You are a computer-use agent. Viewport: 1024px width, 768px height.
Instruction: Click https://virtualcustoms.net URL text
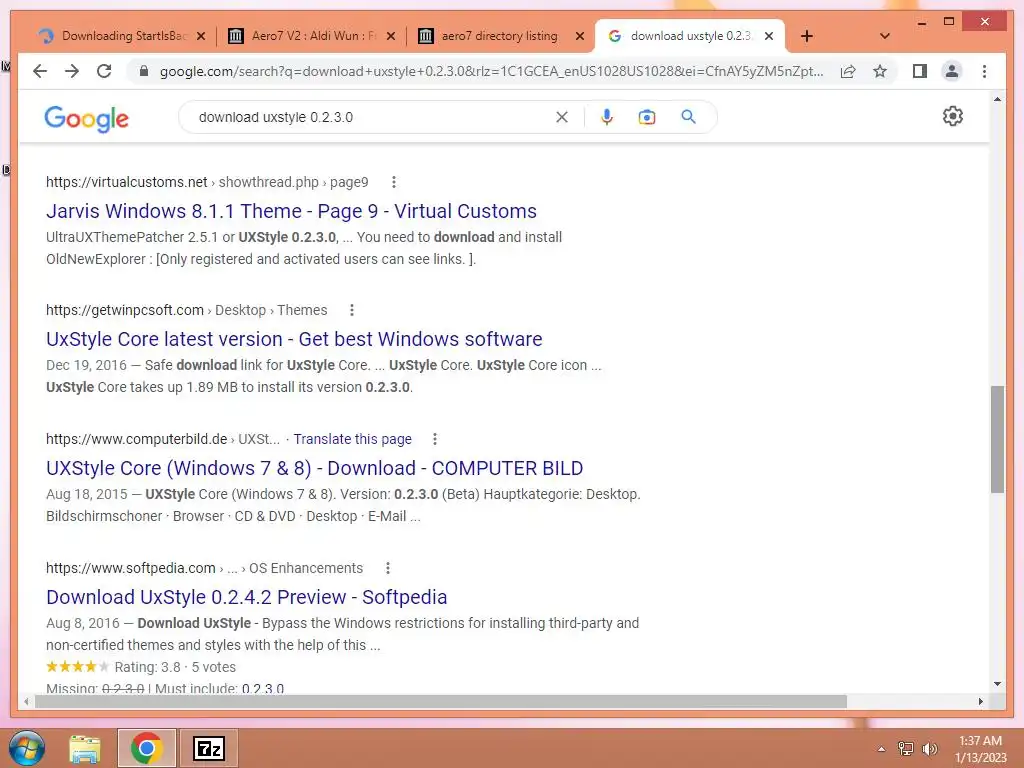tap(127, 182)
